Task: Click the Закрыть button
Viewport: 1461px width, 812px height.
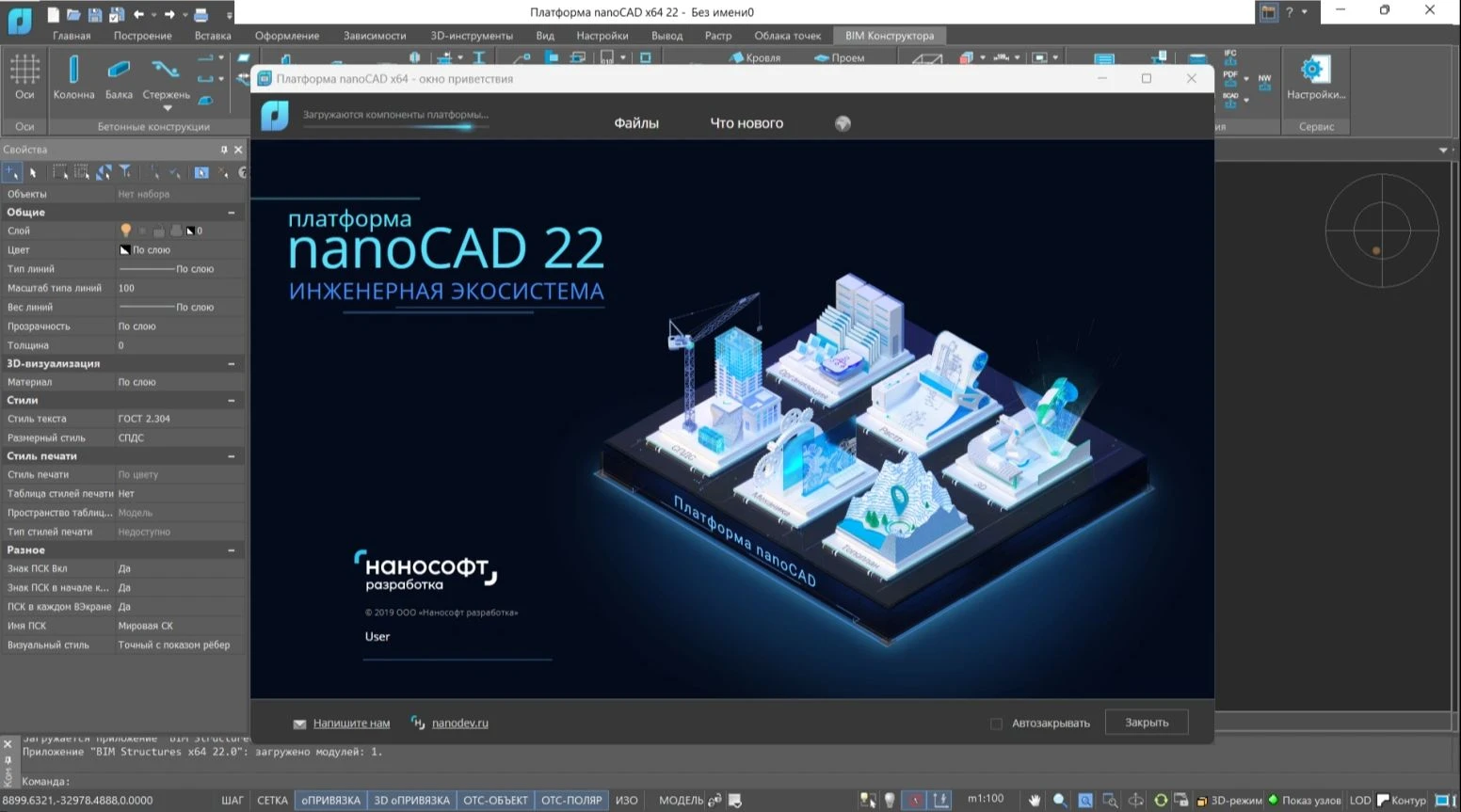Action: [1146, 723]
